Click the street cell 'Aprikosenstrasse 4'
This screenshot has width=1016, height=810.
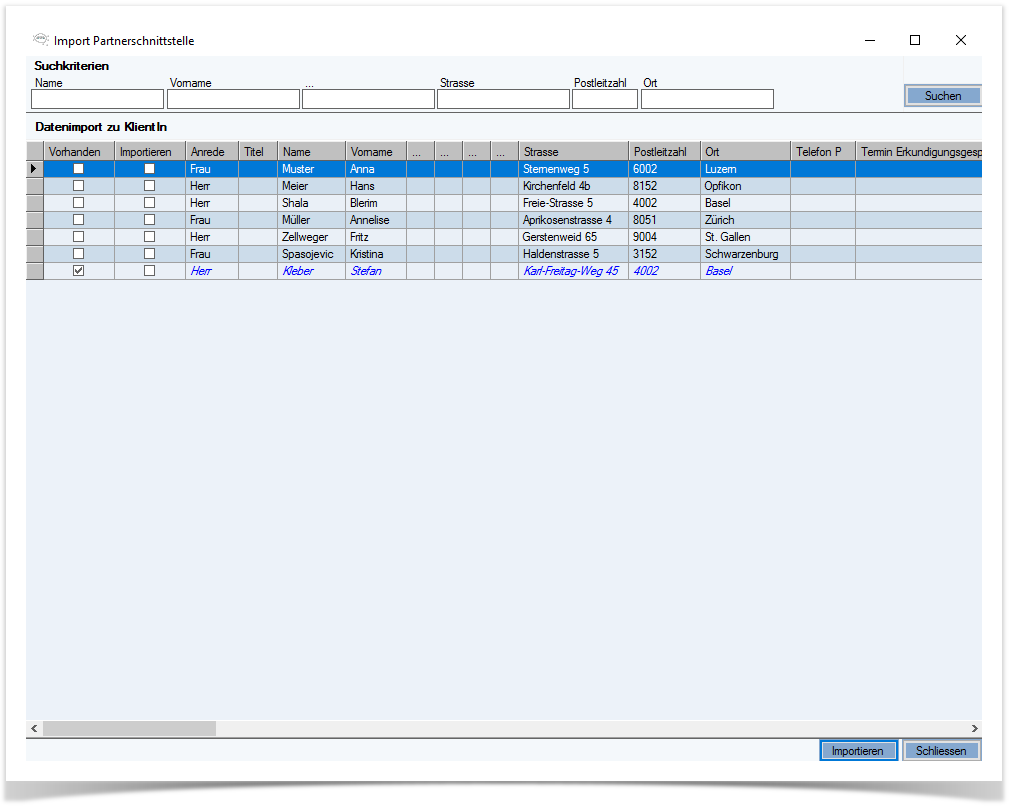pyautogui.click(x=573, y=220)
